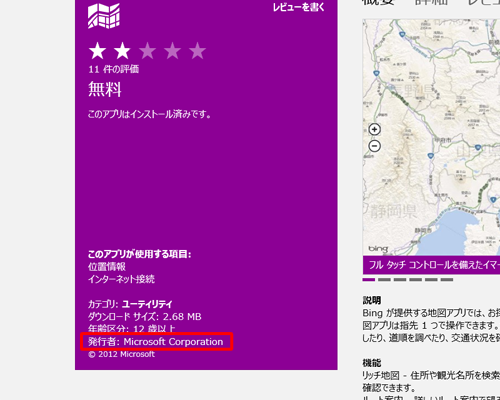Click the map zoom-out minus button
Screen dimensions: 500x400
point(374,146)
